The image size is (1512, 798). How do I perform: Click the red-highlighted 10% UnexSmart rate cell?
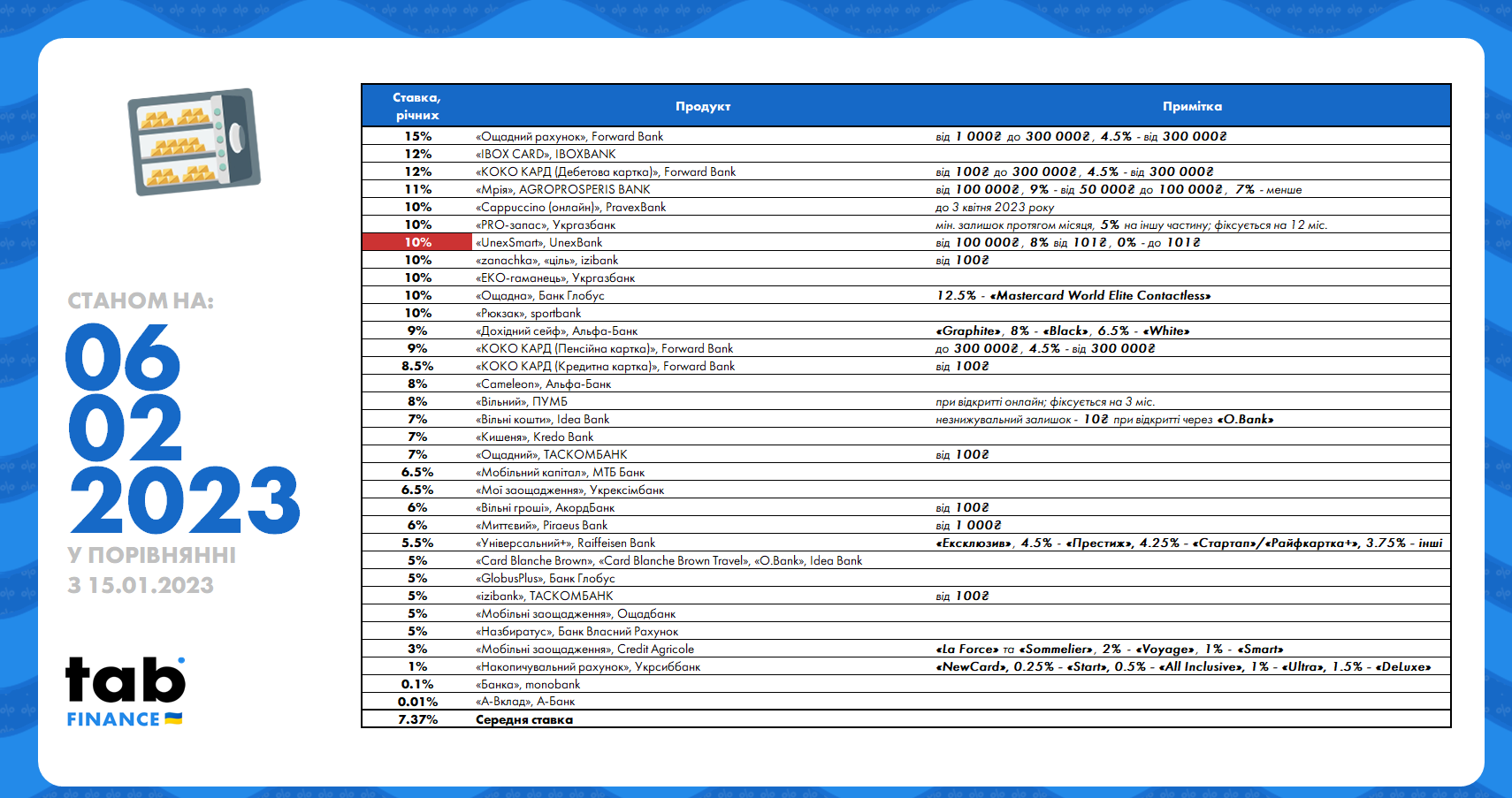pos(417,242)
